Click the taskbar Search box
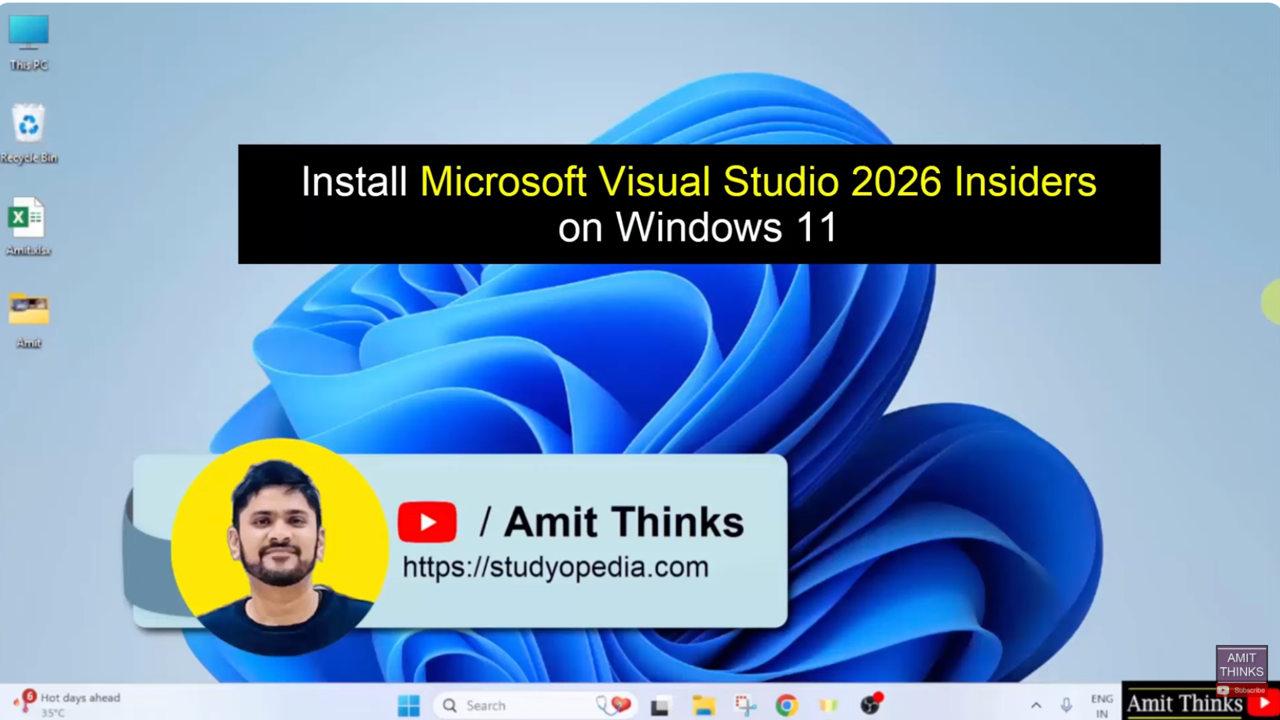This screenshot has width=1280, height=720. 520,706
